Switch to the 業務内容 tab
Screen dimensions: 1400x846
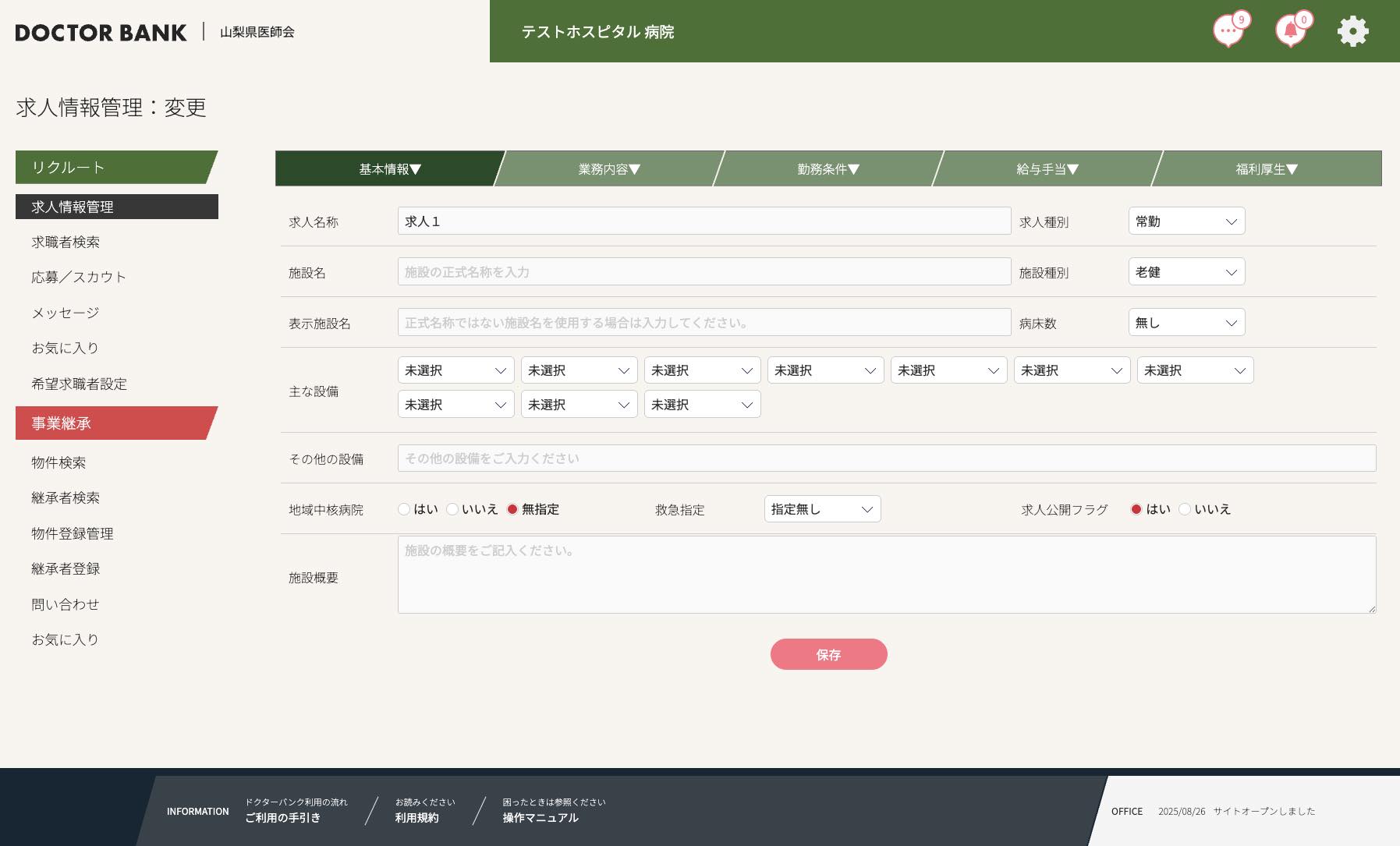point(608,169)
